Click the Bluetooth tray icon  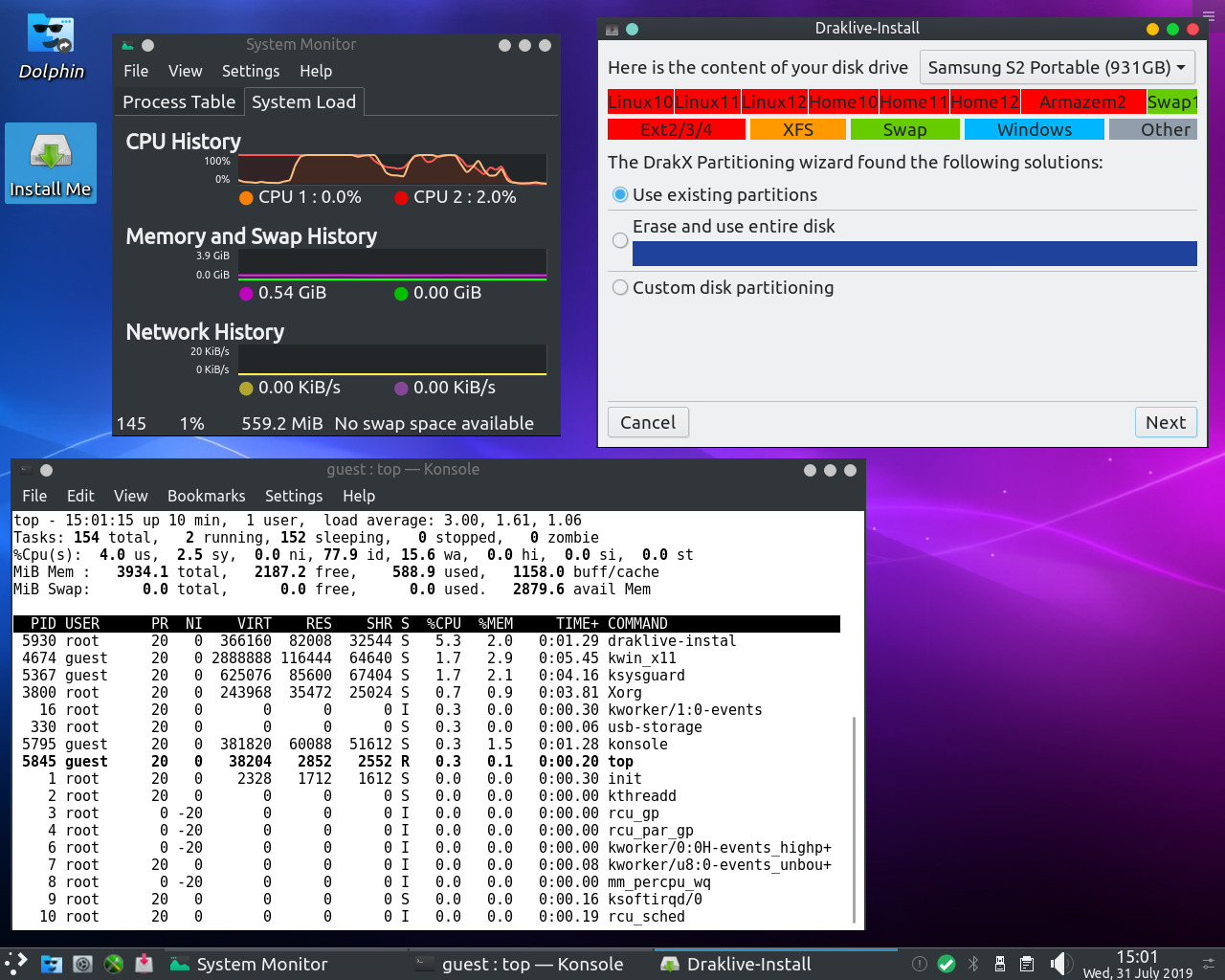[x=973, y=964]
